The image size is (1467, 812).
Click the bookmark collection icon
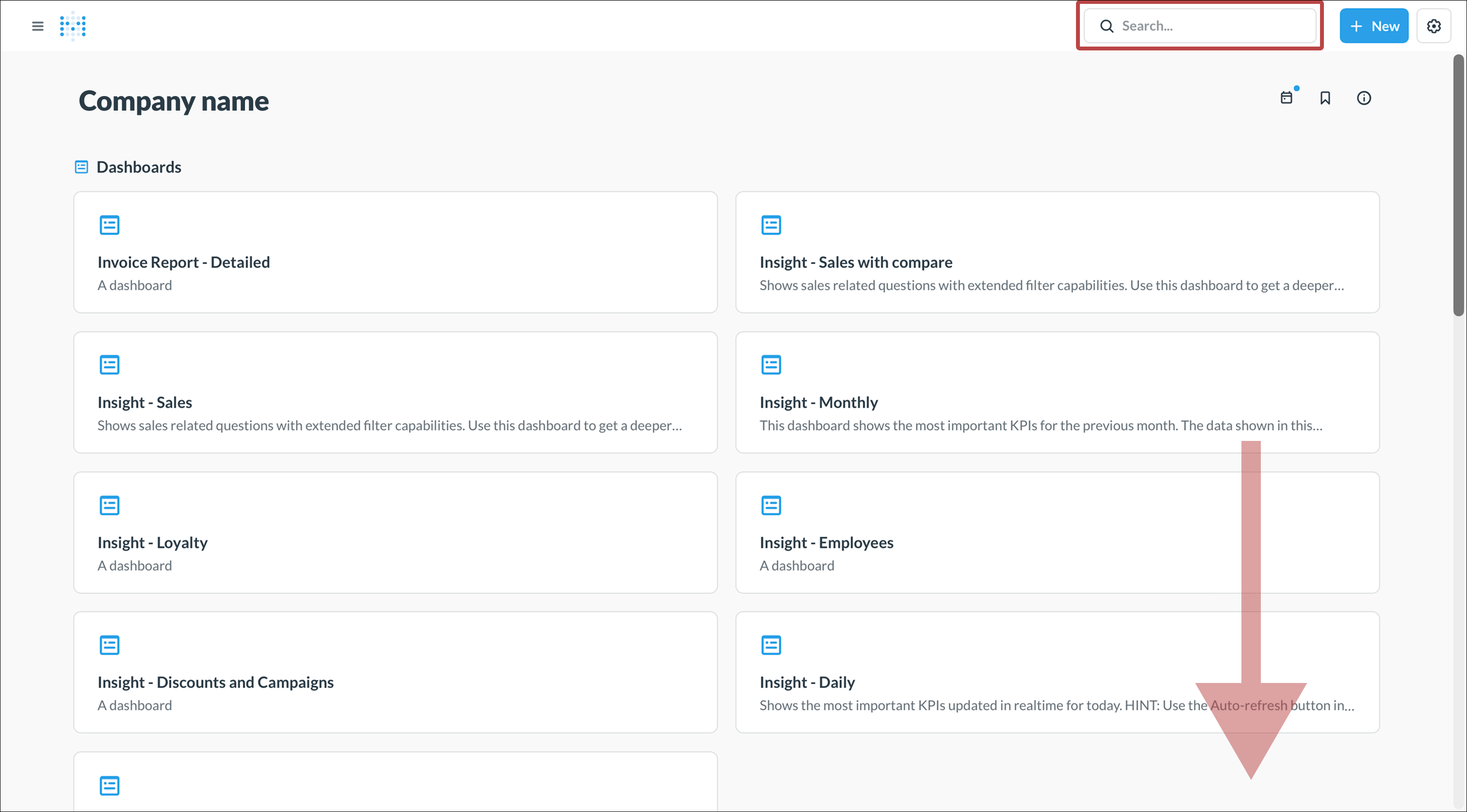tap(1325, 98)
